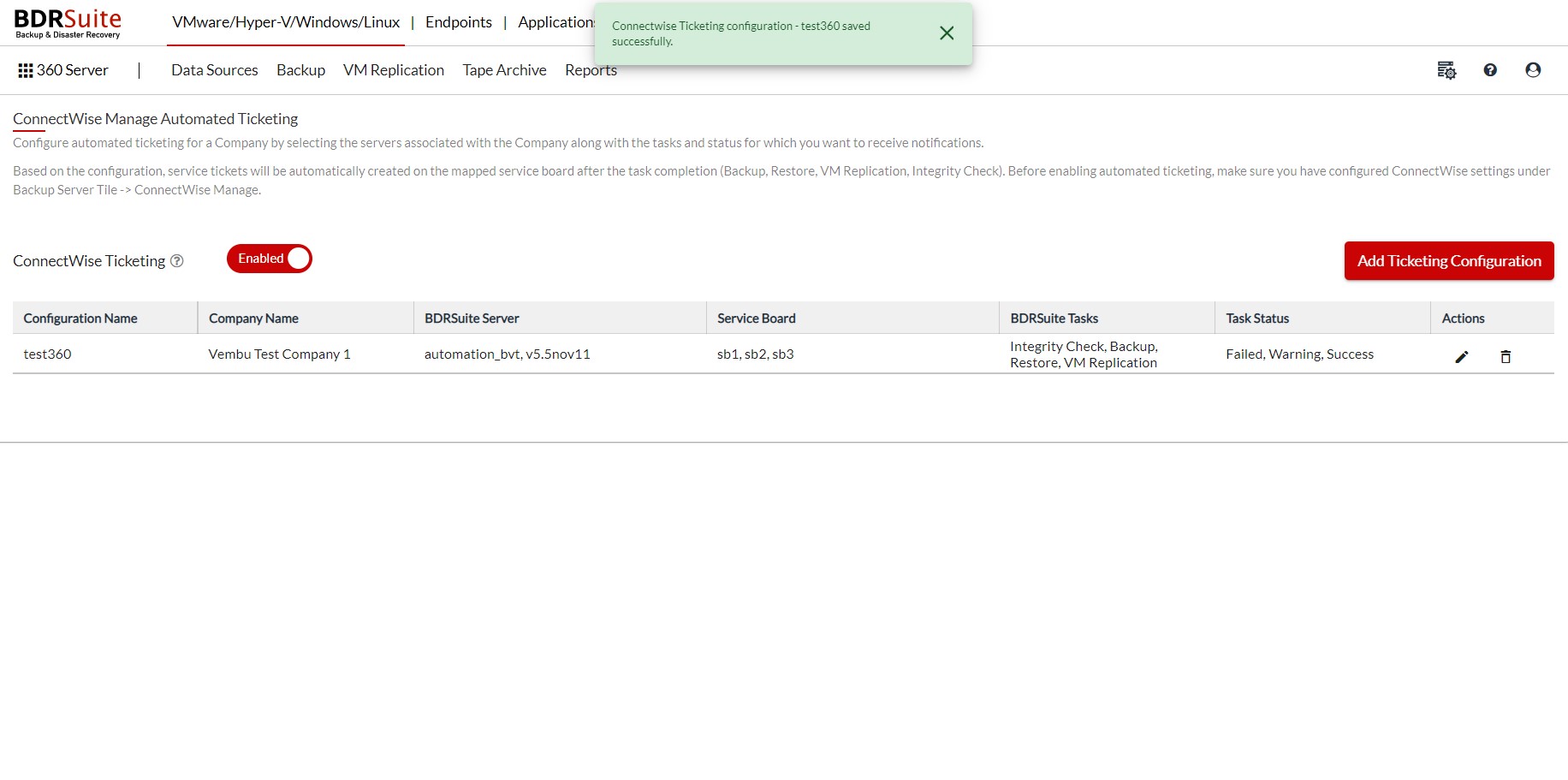
Task: Dismiss the saved successfully notification
Action: coord(947,33)
